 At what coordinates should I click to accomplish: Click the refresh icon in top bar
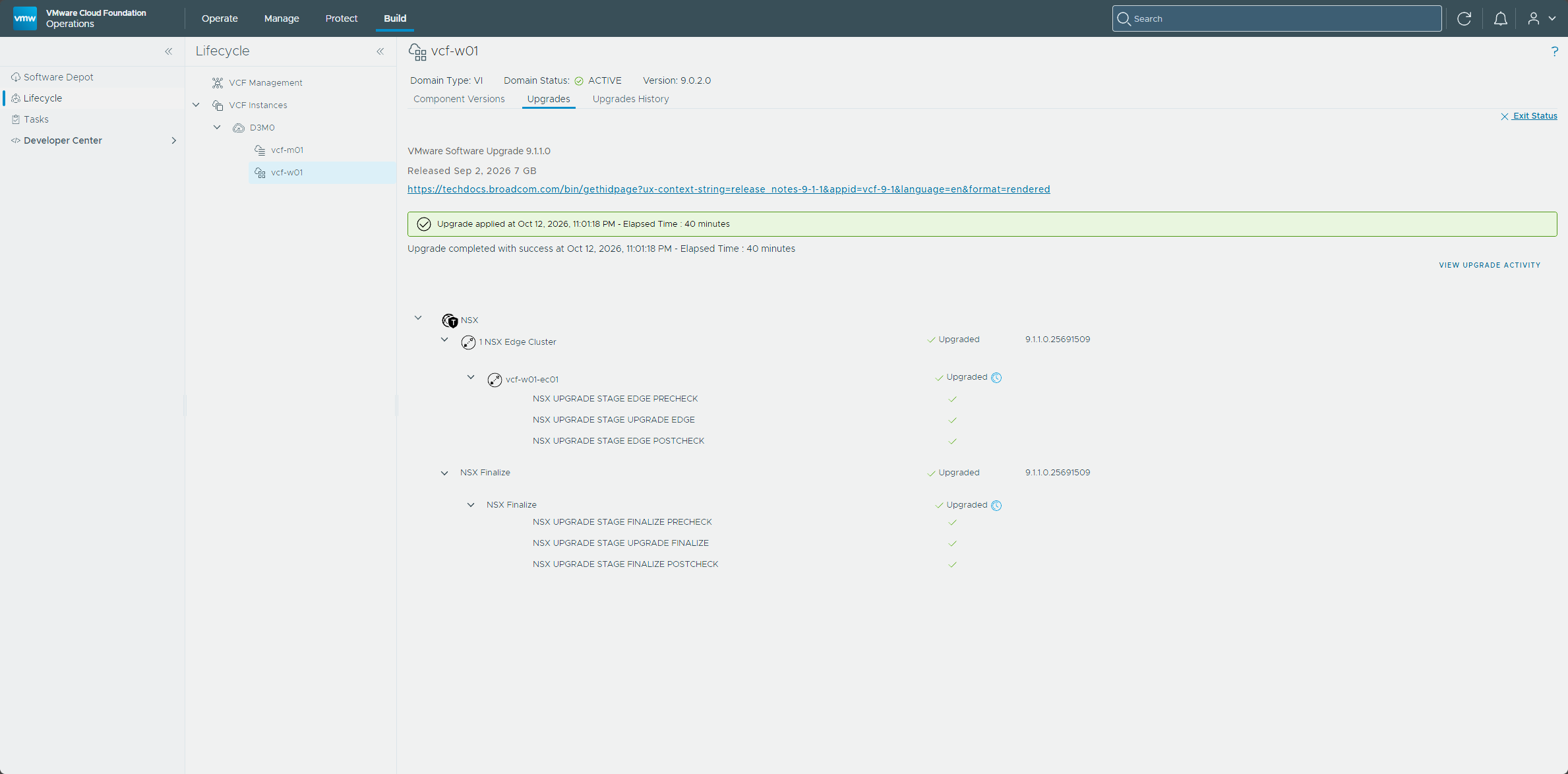point(1464,18)
